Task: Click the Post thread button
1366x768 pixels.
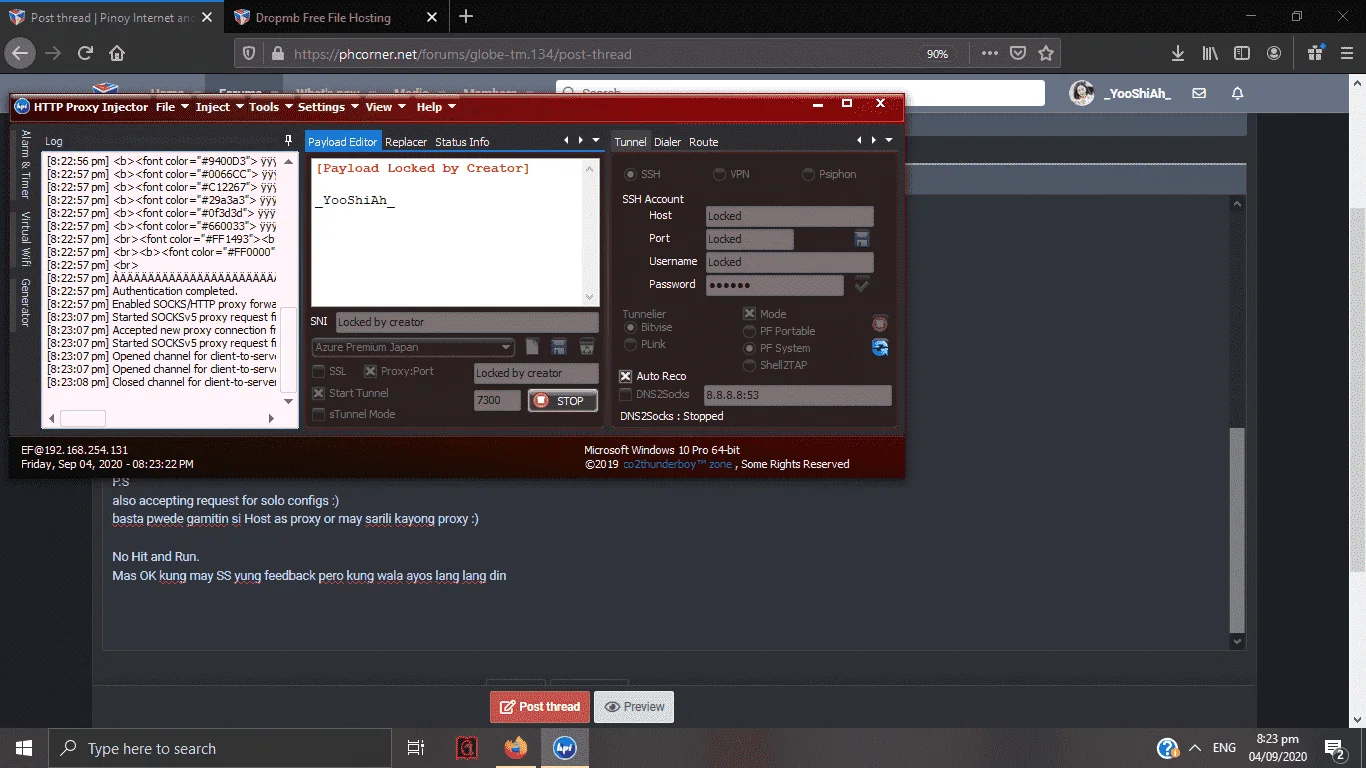Action: pyautogui.click(x=540, y=706)
